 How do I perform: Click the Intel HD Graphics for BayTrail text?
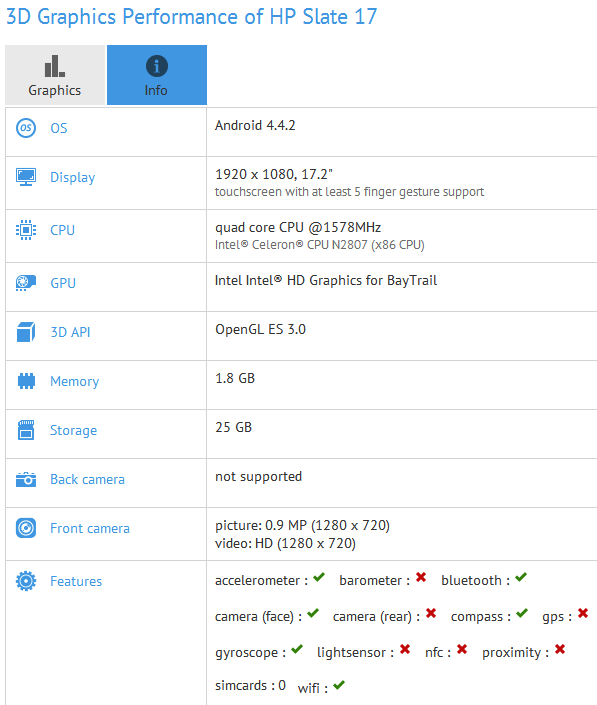pos(326,281)
